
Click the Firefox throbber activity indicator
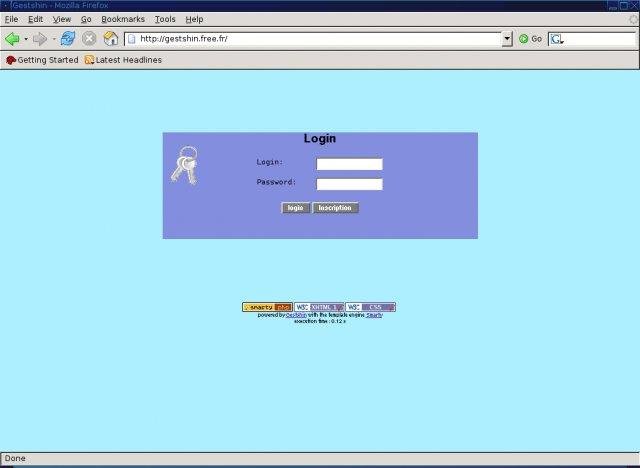click(x=633, y=19)
